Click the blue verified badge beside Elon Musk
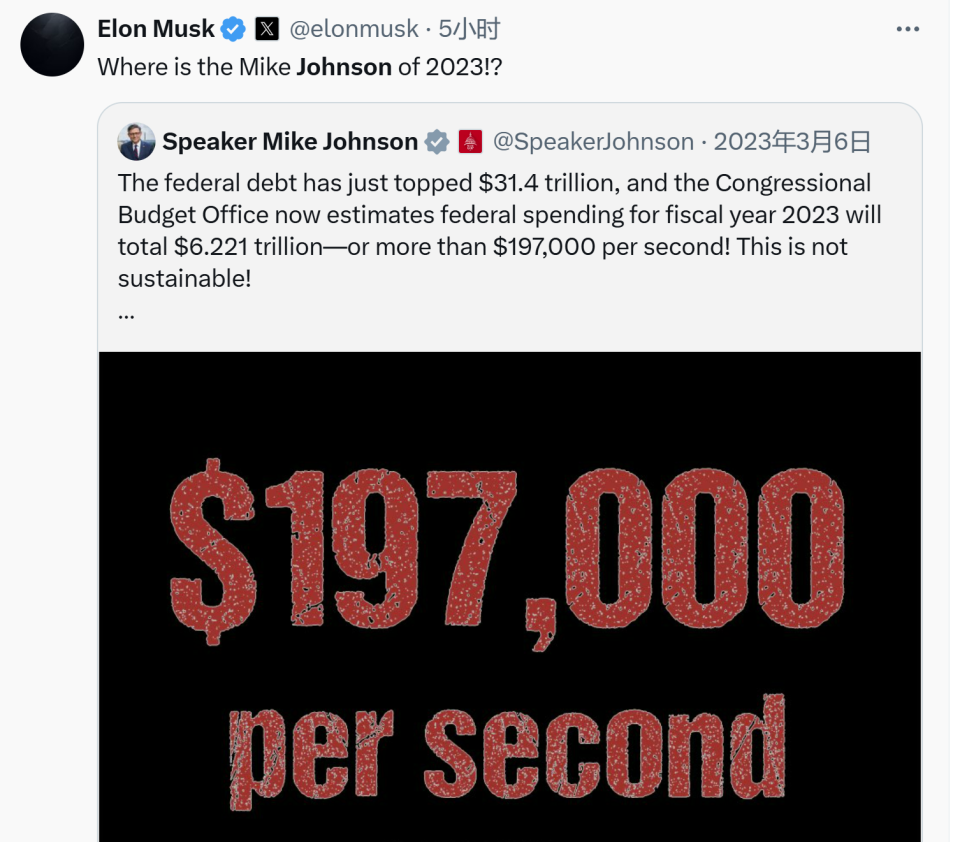This screenshot has width=960, height=842. click(233, 29)
